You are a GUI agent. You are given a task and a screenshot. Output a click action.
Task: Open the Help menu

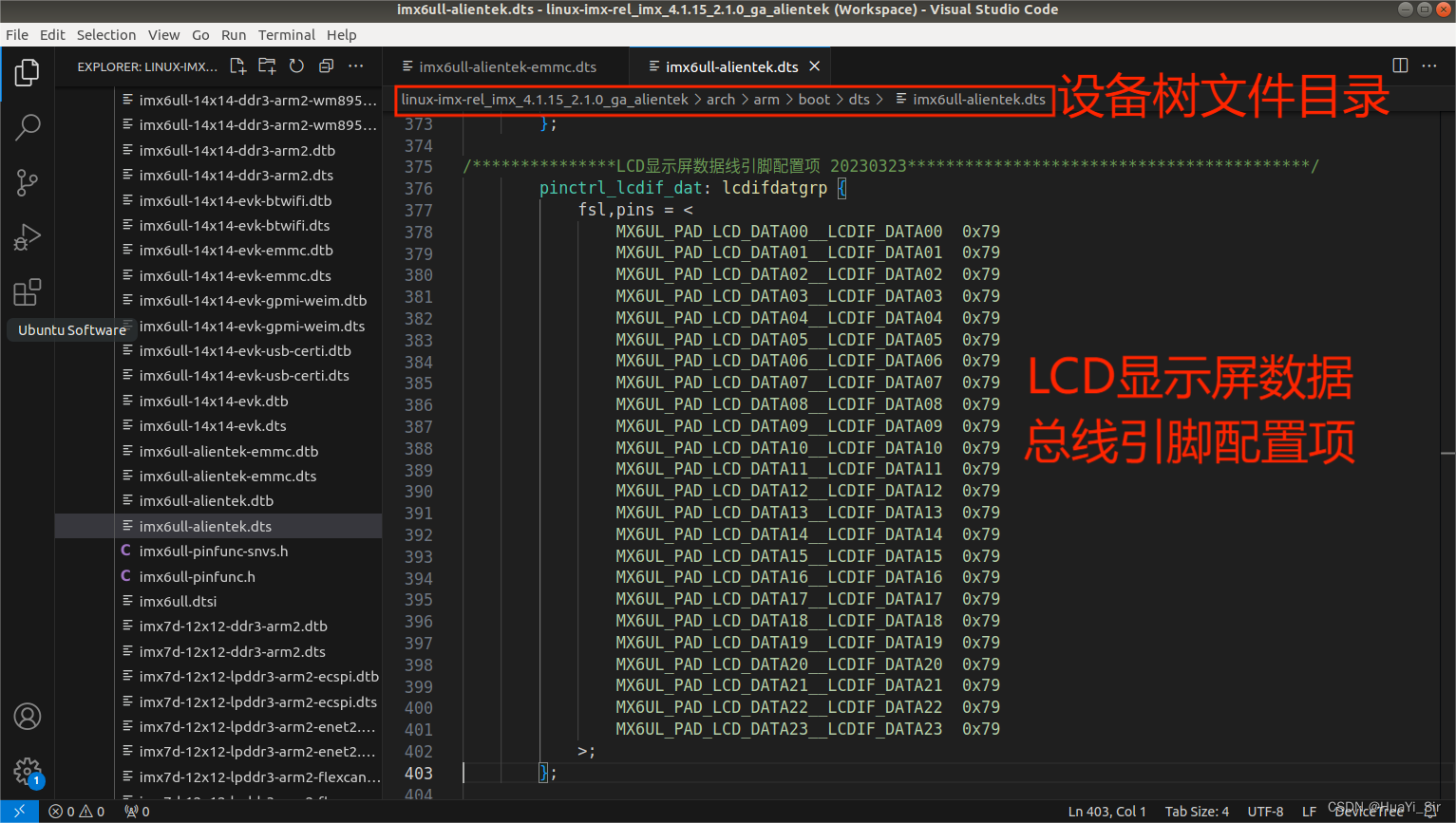pyautogui.click(x=342, y=35)
